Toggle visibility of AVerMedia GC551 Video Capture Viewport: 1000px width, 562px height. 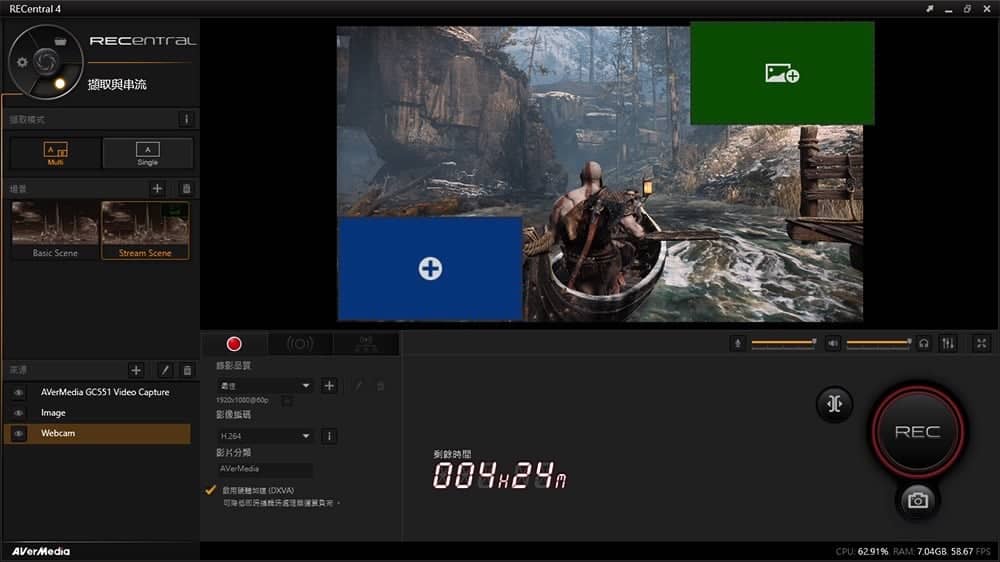click(x=18, y=392)
